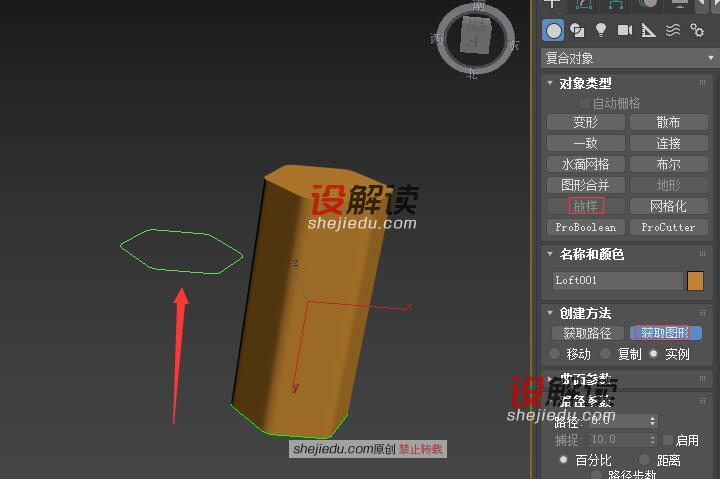This screenshot has height=479, width=720.
Task: Click the 变形 compound object button
Action: coord(585,122)
